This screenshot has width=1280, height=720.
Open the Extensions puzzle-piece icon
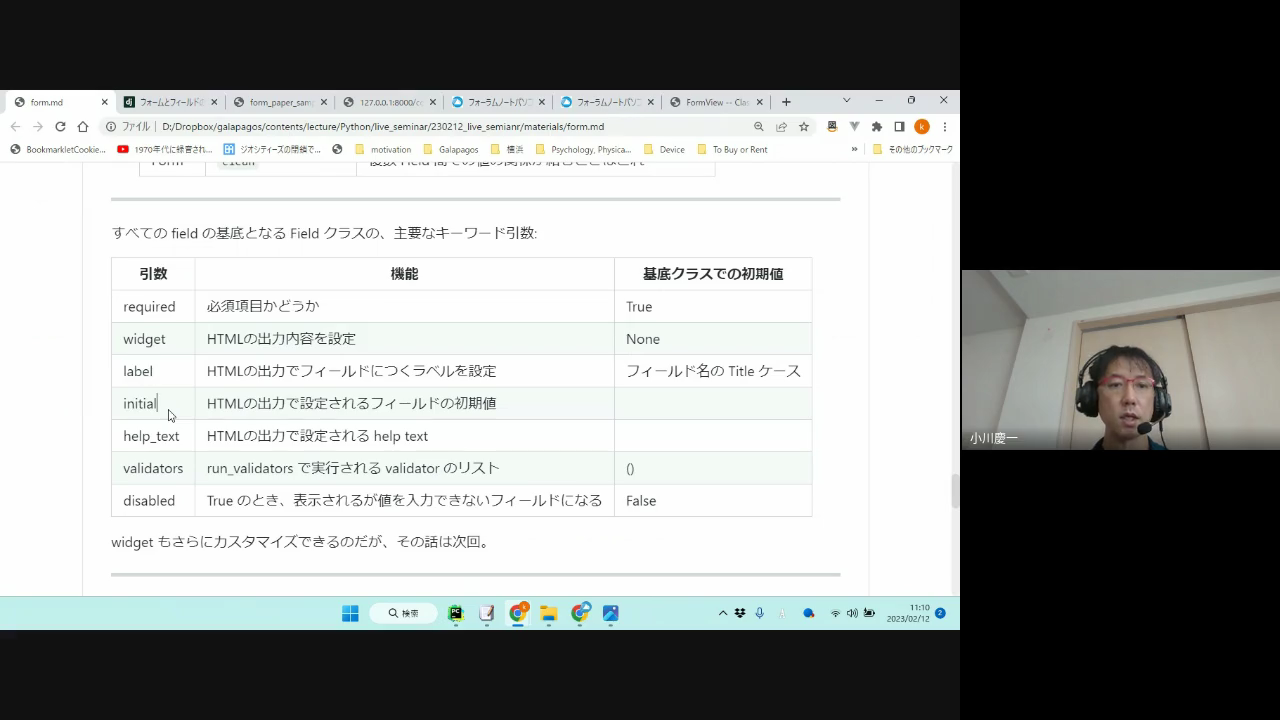pos(877,127)
